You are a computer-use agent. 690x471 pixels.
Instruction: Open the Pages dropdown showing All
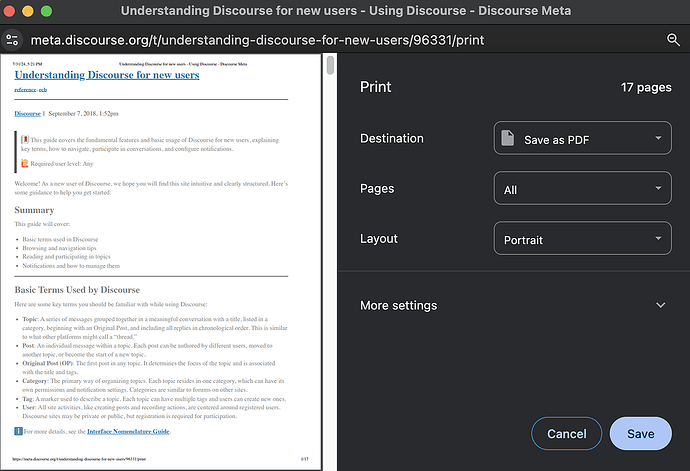(x=582, y=188)
